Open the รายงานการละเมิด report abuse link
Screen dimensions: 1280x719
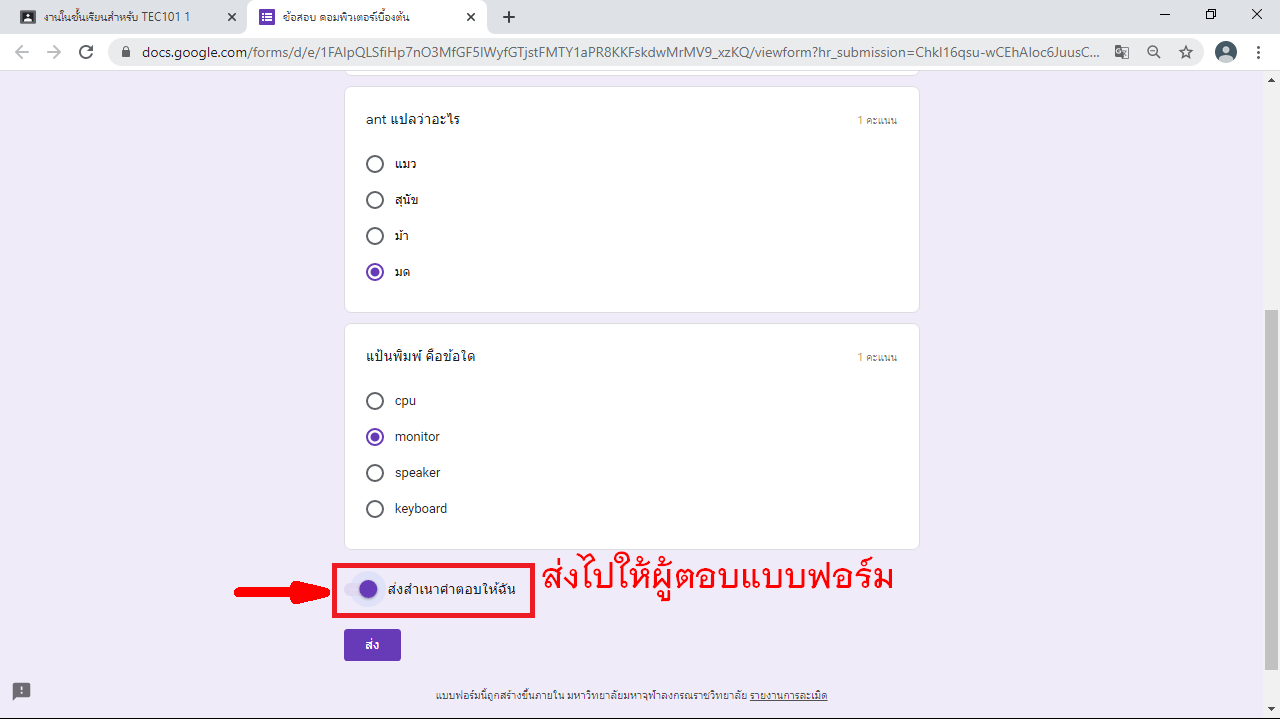tap(788, 695)
